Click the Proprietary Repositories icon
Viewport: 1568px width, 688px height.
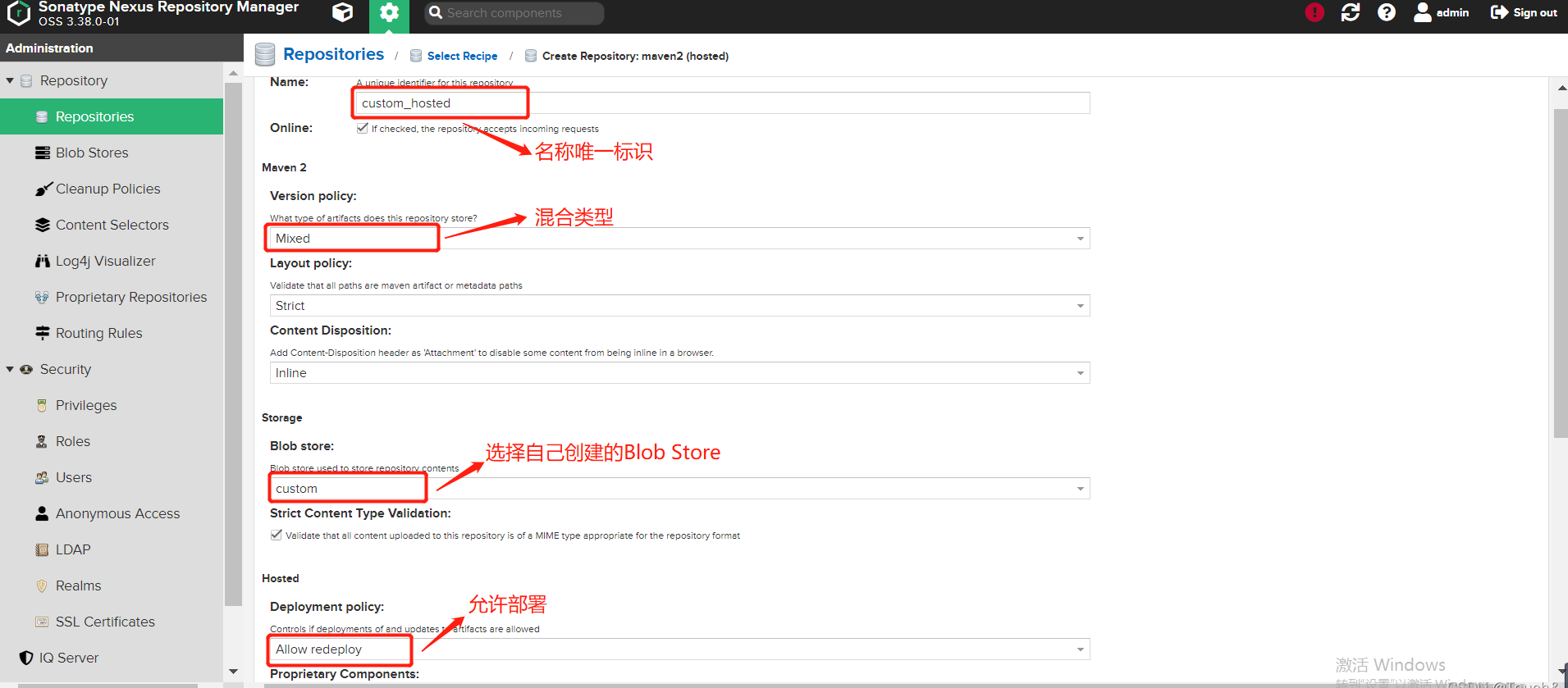42,297
